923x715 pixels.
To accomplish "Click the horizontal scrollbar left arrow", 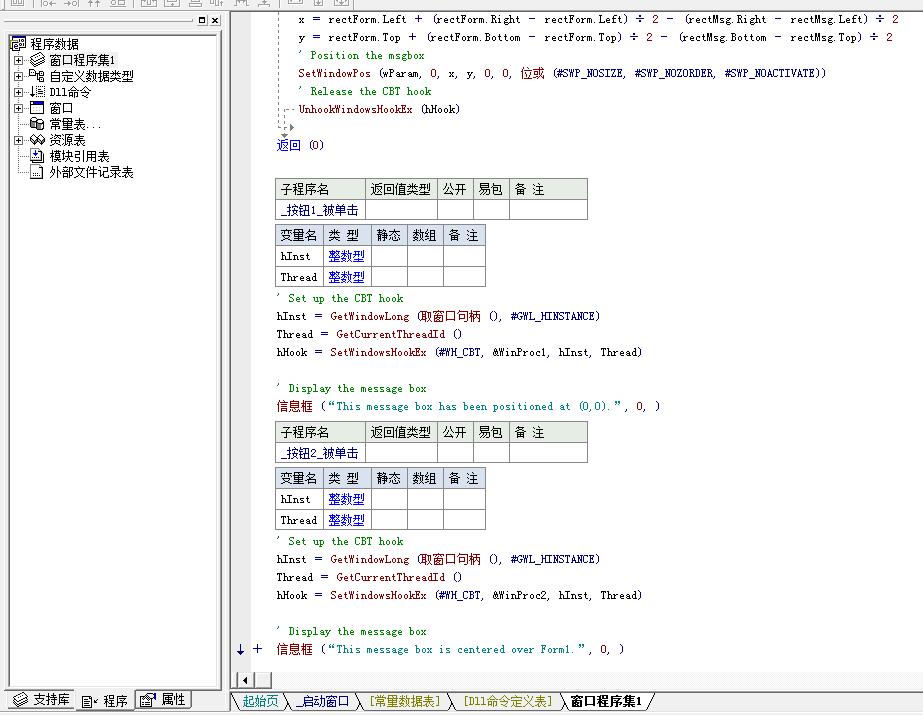I will (x=245, y=680).
